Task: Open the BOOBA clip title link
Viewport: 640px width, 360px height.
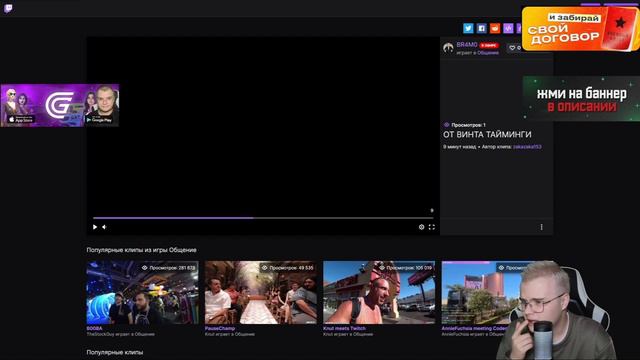Action: pyautogui.click(x=94, y=328)
